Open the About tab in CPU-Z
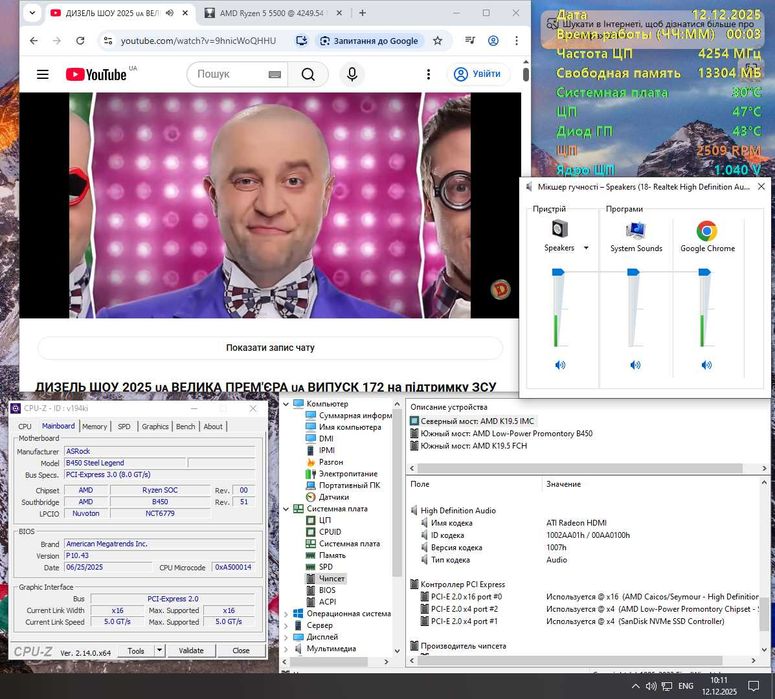This screenshot has width=775, height=699. (x=213, y=426)
